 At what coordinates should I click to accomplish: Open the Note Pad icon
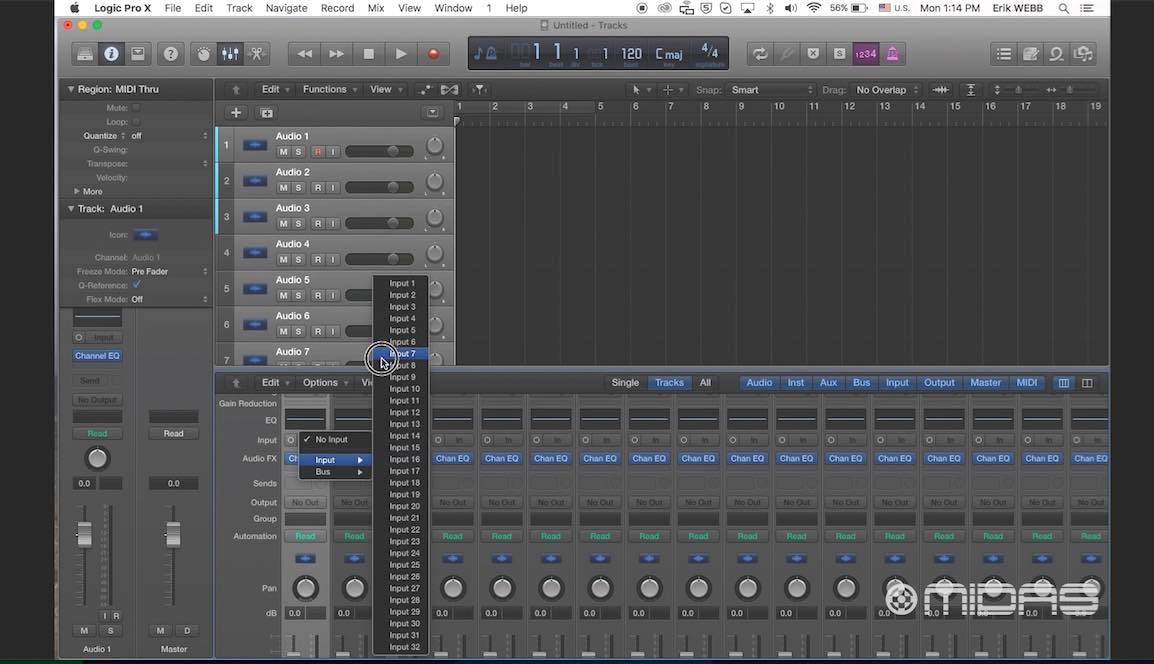tap(1030, 54)
